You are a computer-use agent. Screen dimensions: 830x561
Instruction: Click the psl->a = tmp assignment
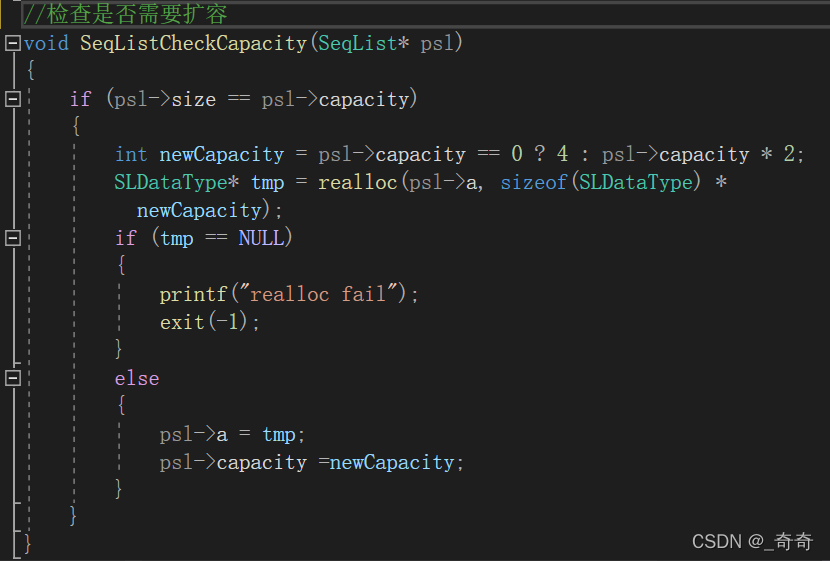[232, 435]
